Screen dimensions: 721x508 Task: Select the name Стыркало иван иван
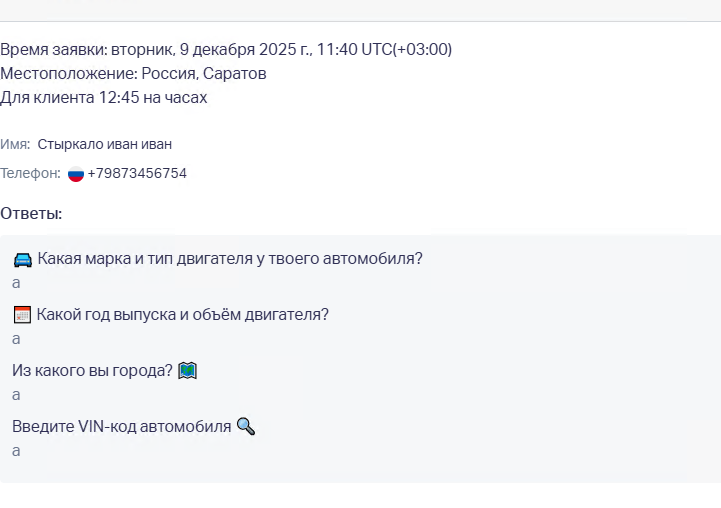(105, 145)
